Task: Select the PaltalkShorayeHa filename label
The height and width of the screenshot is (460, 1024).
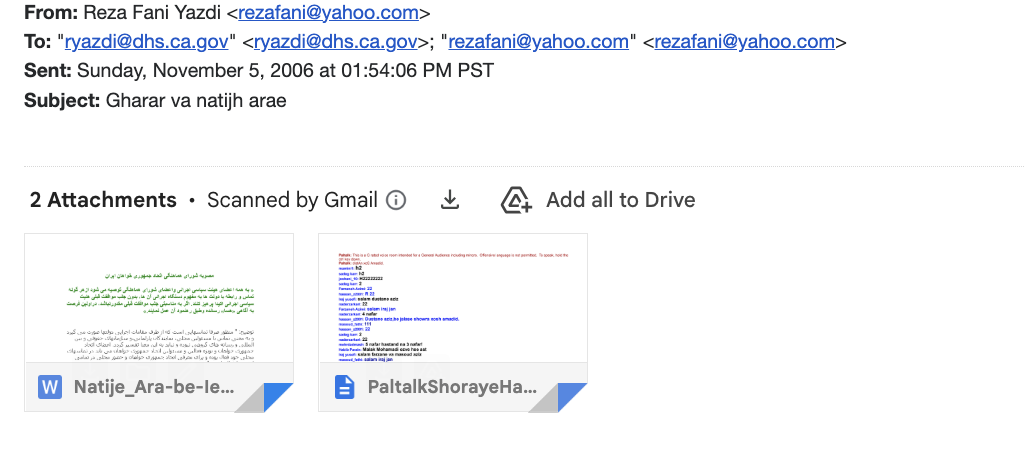Action: [x=445, y=387]
